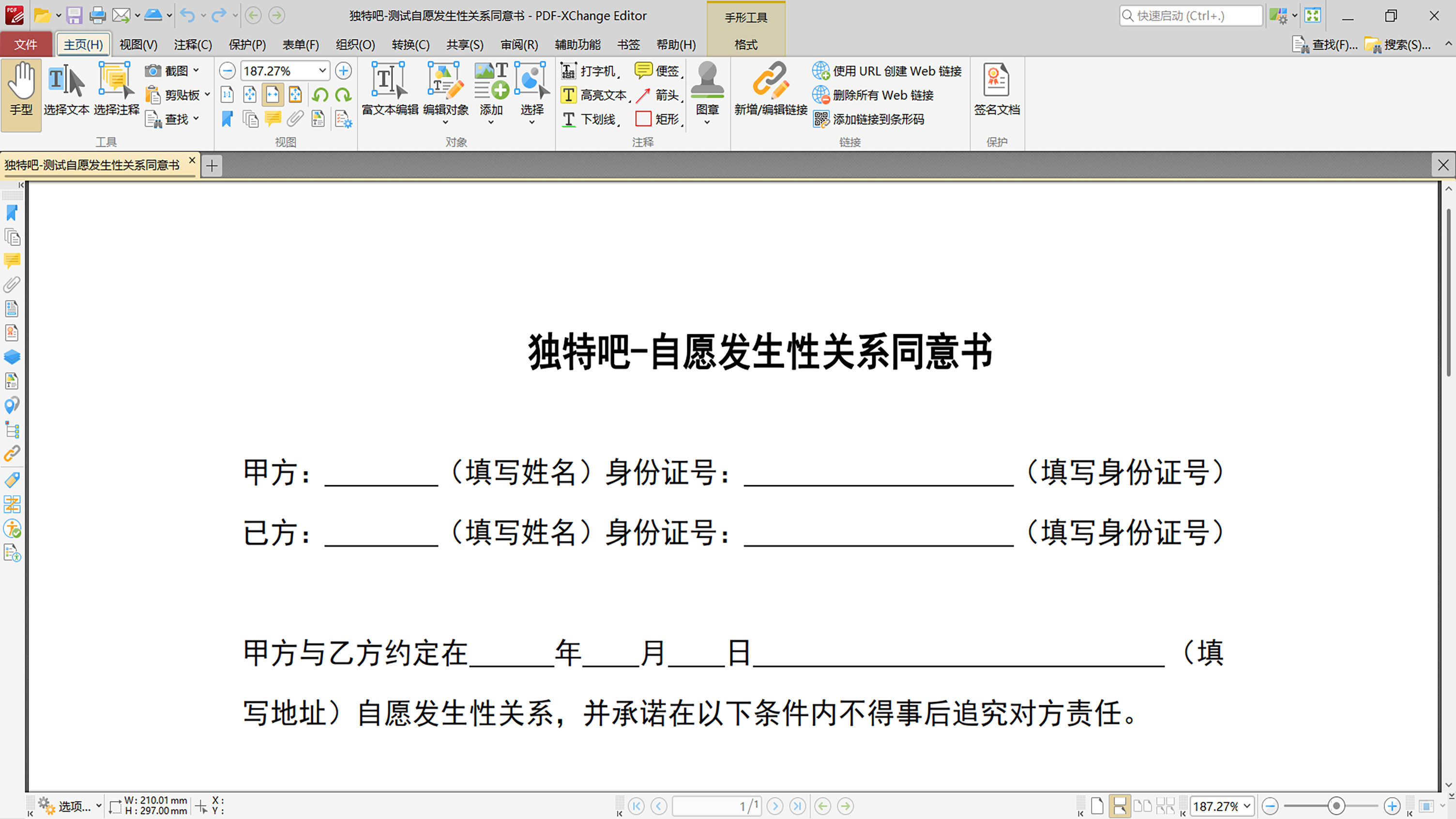Viewport: 1456px width, 819px height.
Task: Open the status bar zoom level dropdown
Action: click(x=1247, y=806)
